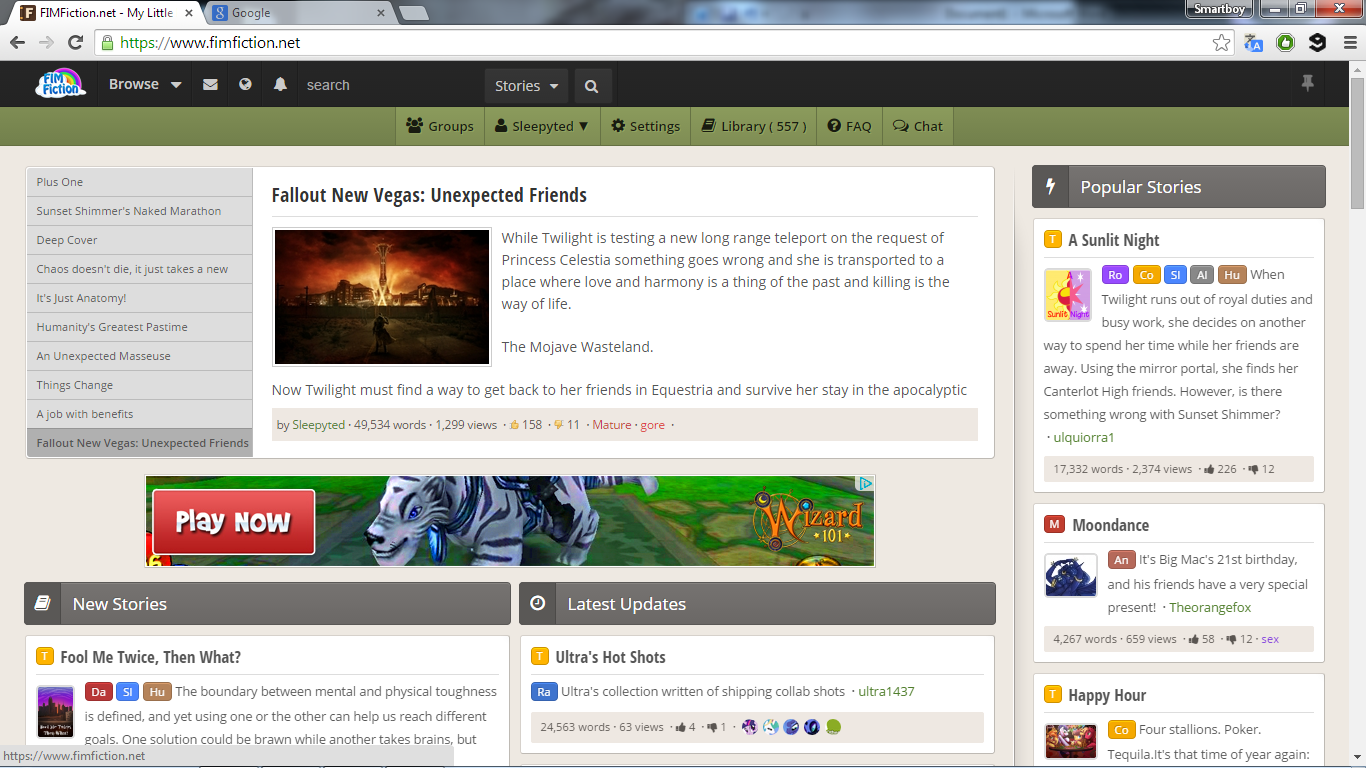Switch to the Google browser tab

pyautogui.click(x=297, y=13)
